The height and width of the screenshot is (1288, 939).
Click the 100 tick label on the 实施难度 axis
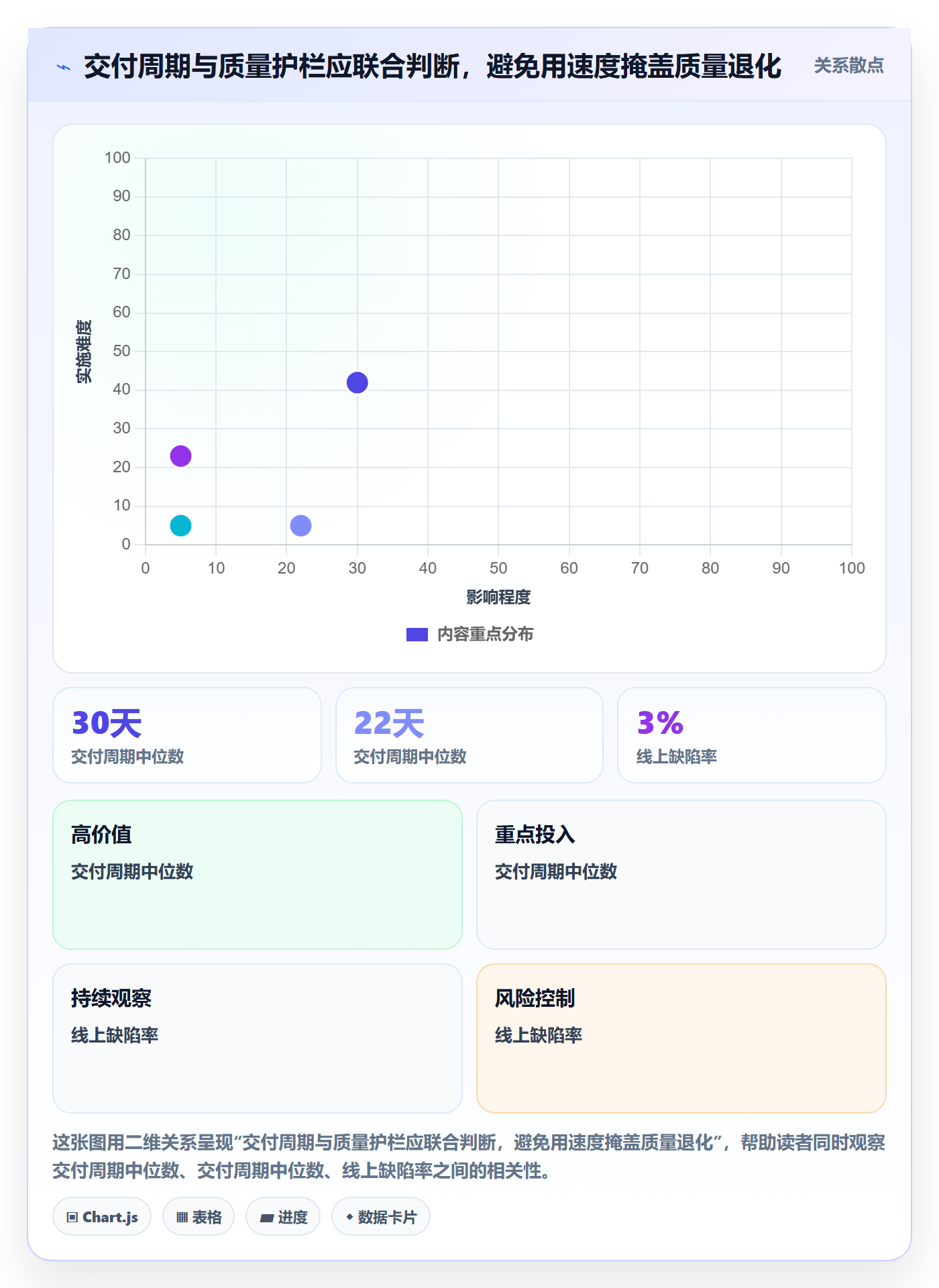click(117, 158)
